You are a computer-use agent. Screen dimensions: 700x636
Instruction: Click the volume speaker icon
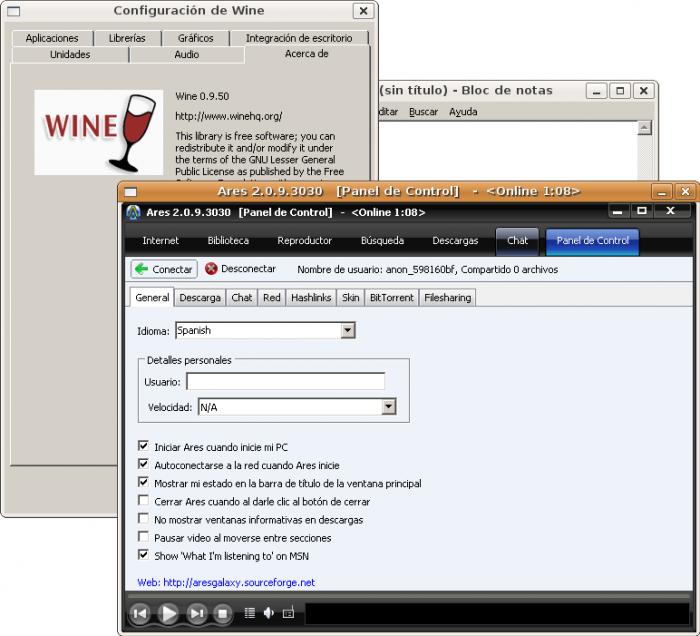tap(268, 613)
